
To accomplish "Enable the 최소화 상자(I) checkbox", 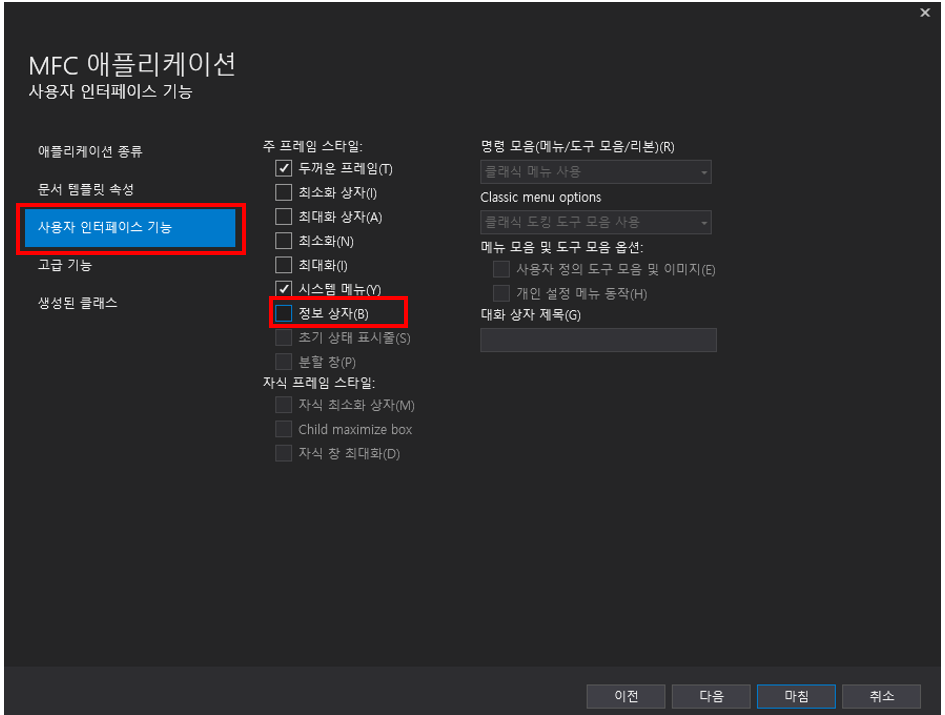I will tap(283, 192).
